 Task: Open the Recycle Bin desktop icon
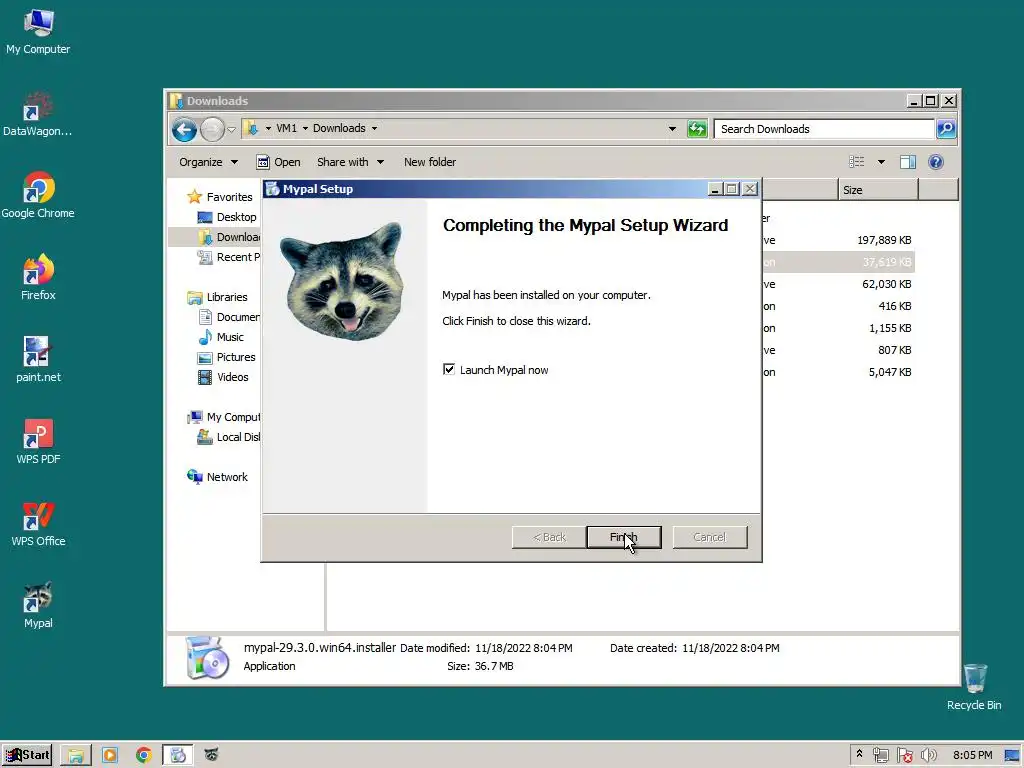974,687
